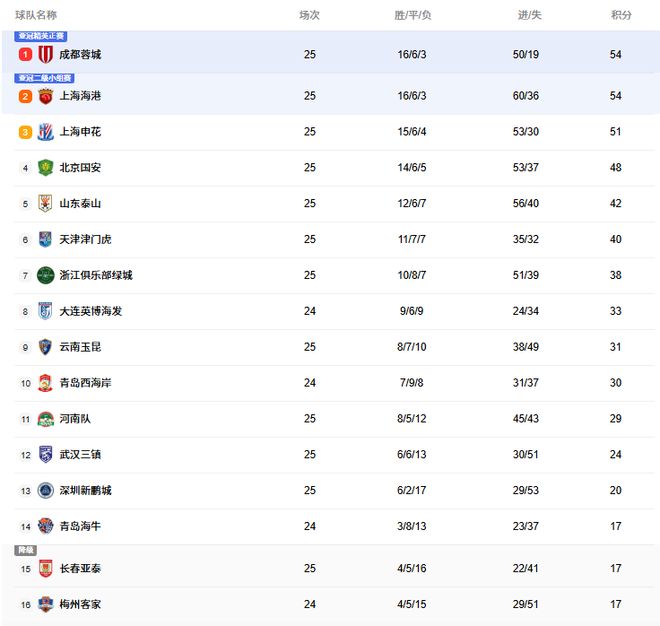
Task: Click the 山东泰山 team crest
Action: [x=45, y=204]
